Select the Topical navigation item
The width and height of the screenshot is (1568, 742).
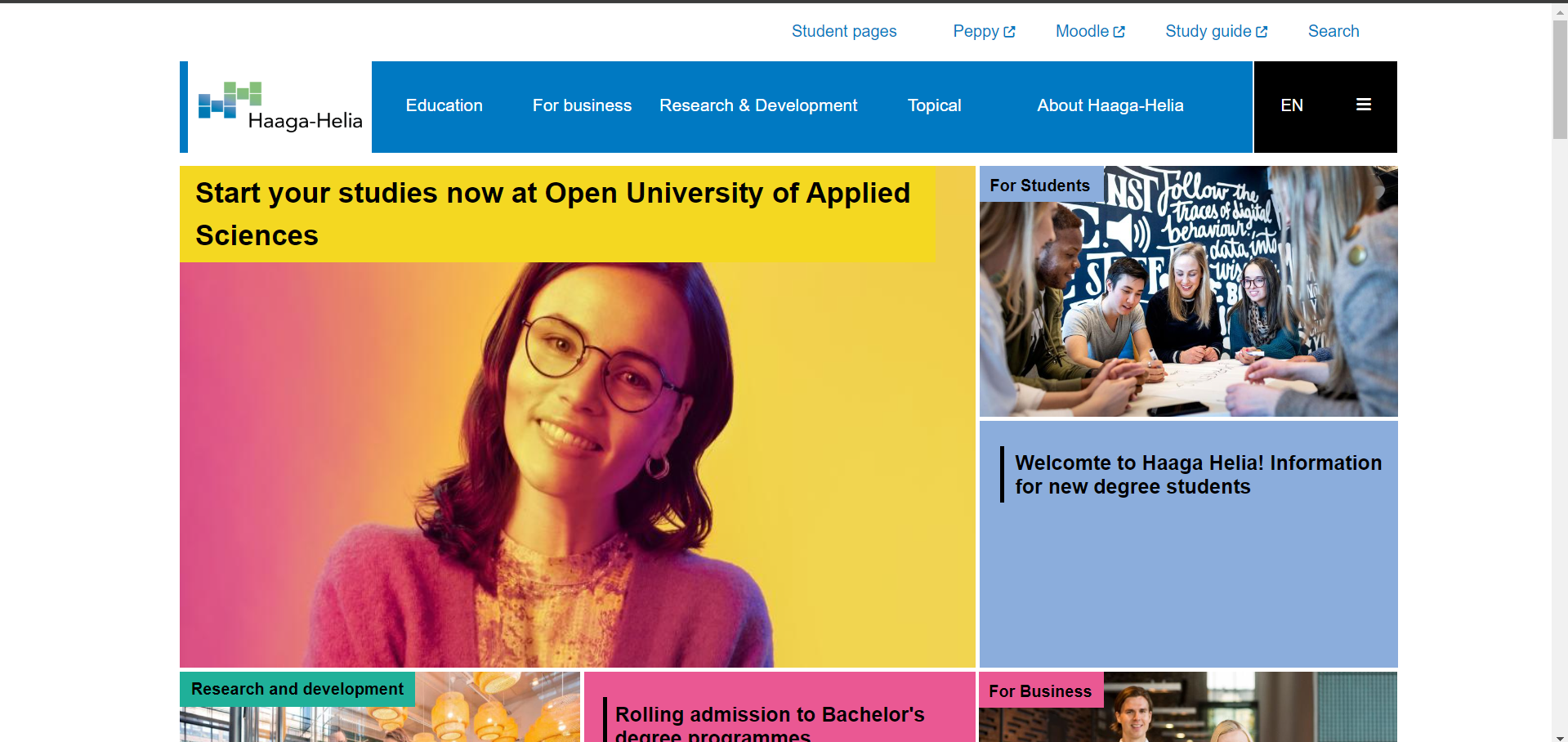934,105
